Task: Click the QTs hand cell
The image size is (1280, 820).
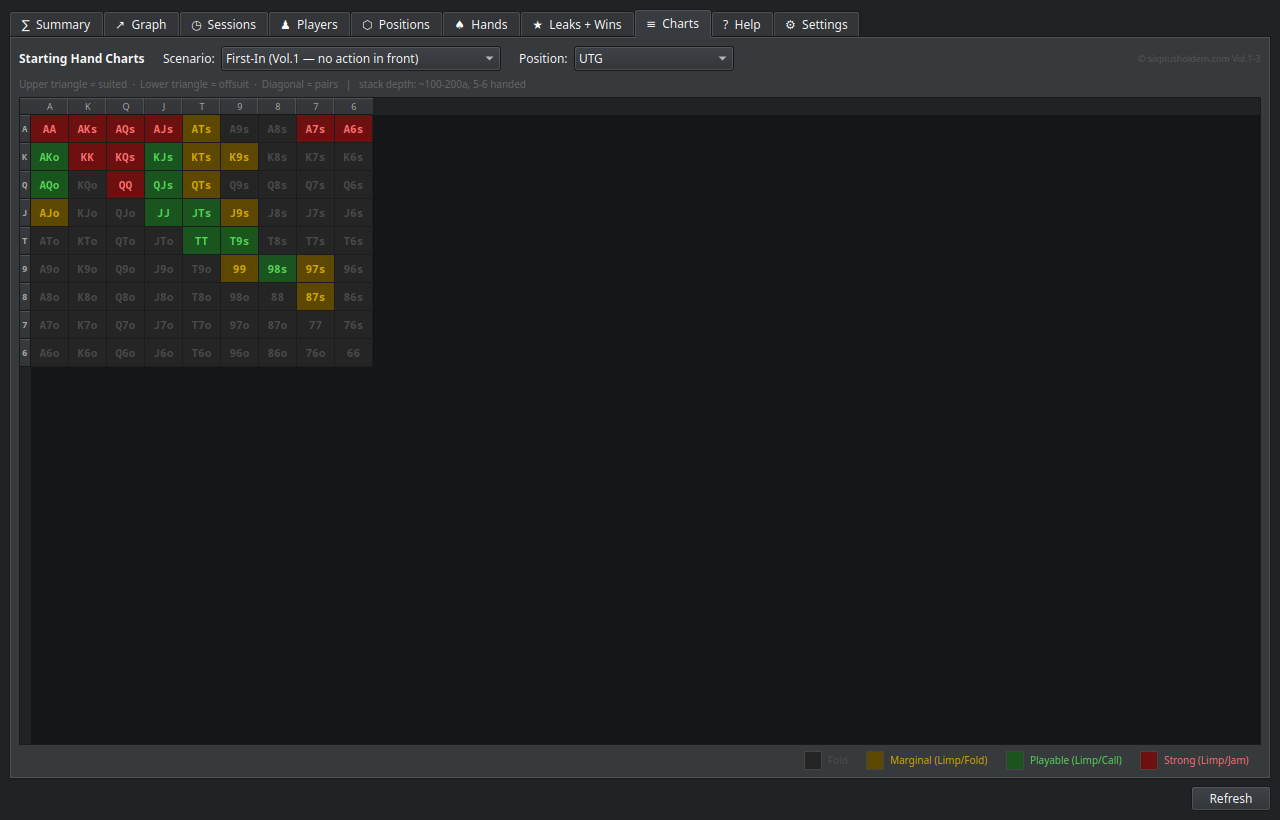Action: pos(202,185)
